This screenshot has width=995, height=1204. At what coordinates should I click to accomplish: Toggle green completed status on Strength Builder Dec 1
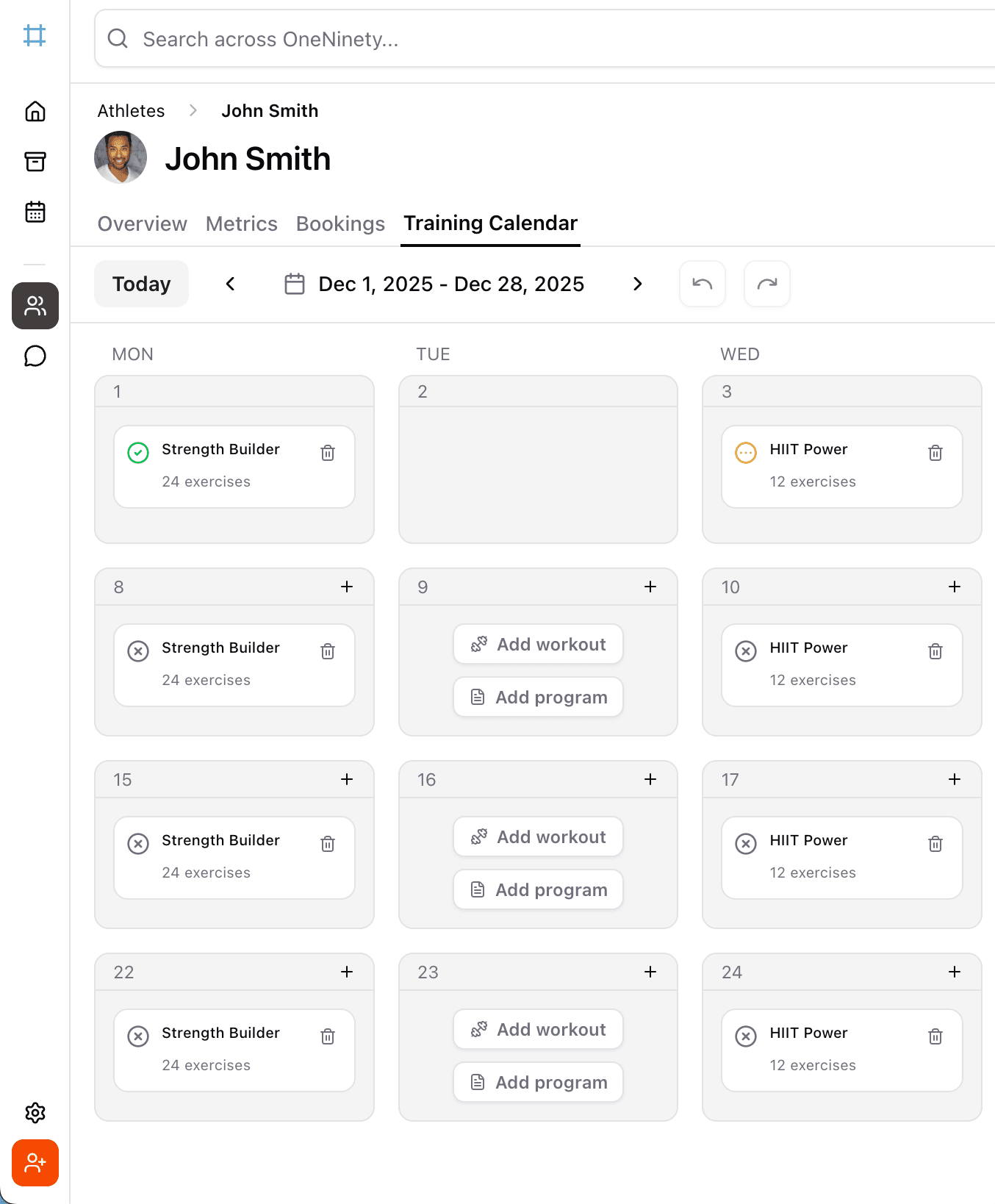coord(138,453)
